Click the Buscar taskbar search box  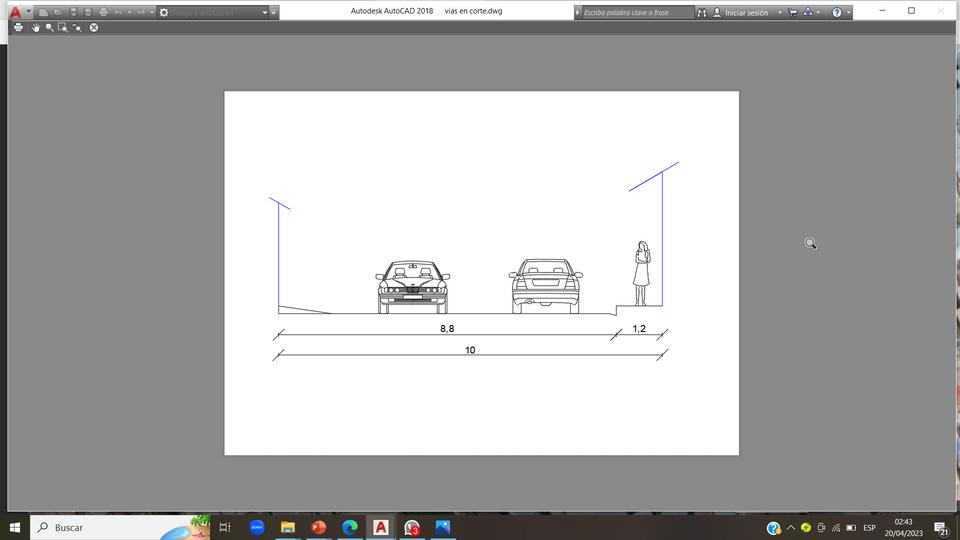point(120,527)
